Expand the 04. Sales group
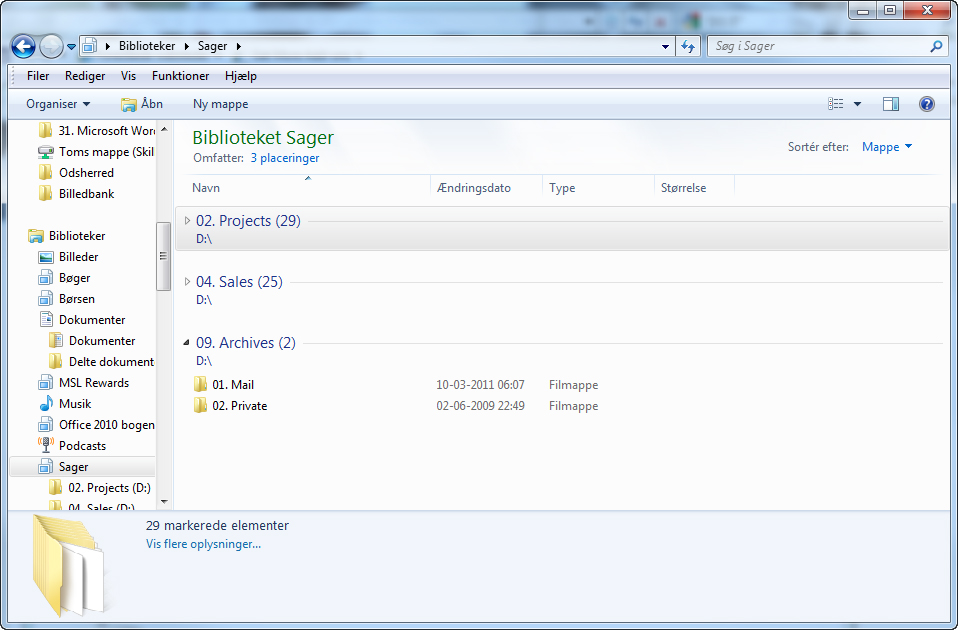 [187, 282]
